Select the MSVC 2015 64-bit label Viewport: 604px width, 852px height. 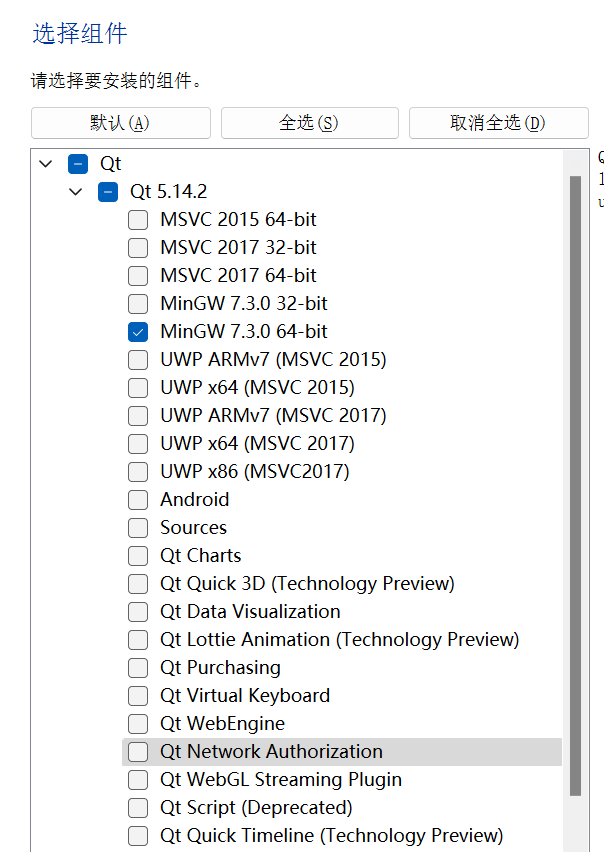point(238,220)
